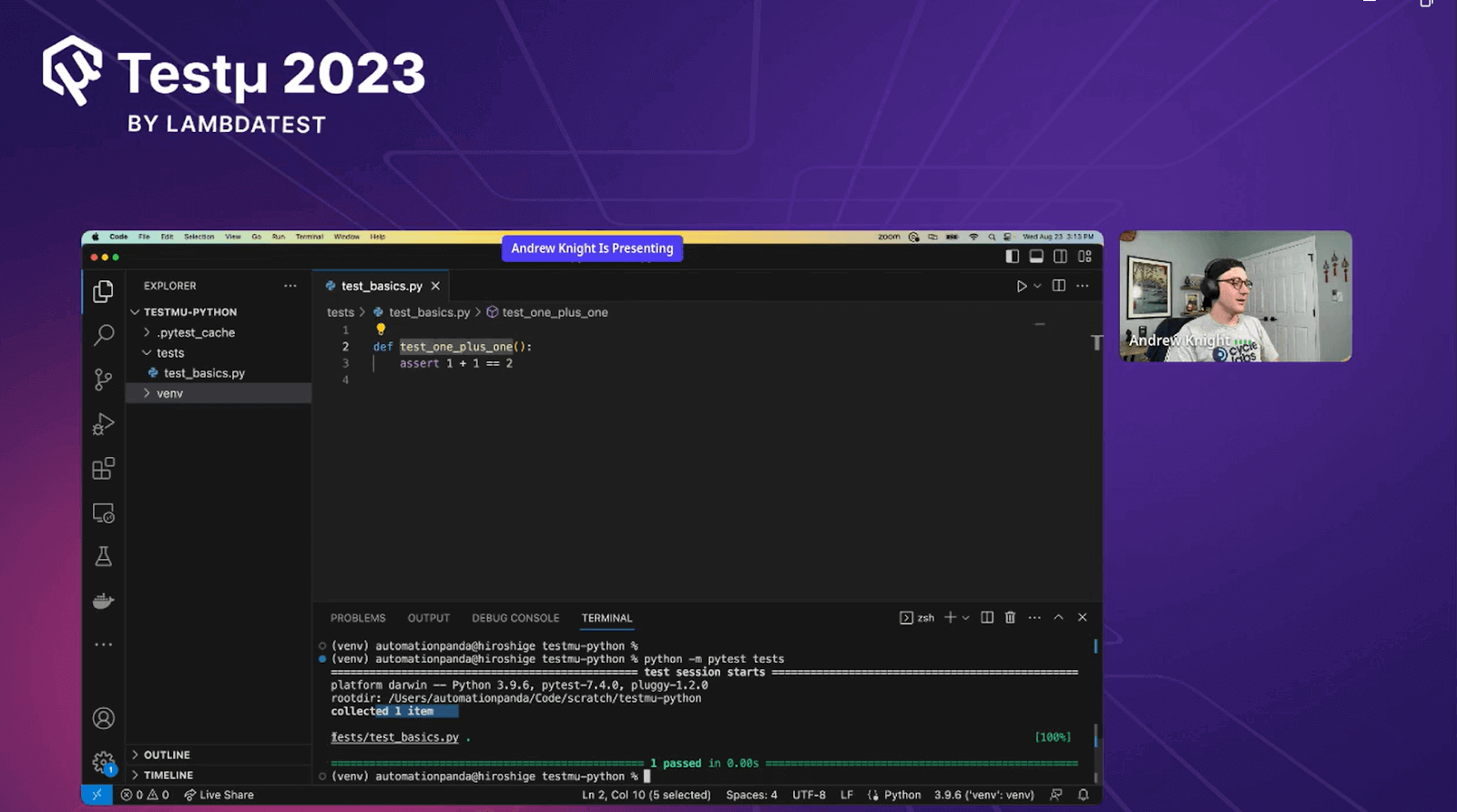Open the Terminal menu in macOS menu bar
1457x812 pixels.
310,237
